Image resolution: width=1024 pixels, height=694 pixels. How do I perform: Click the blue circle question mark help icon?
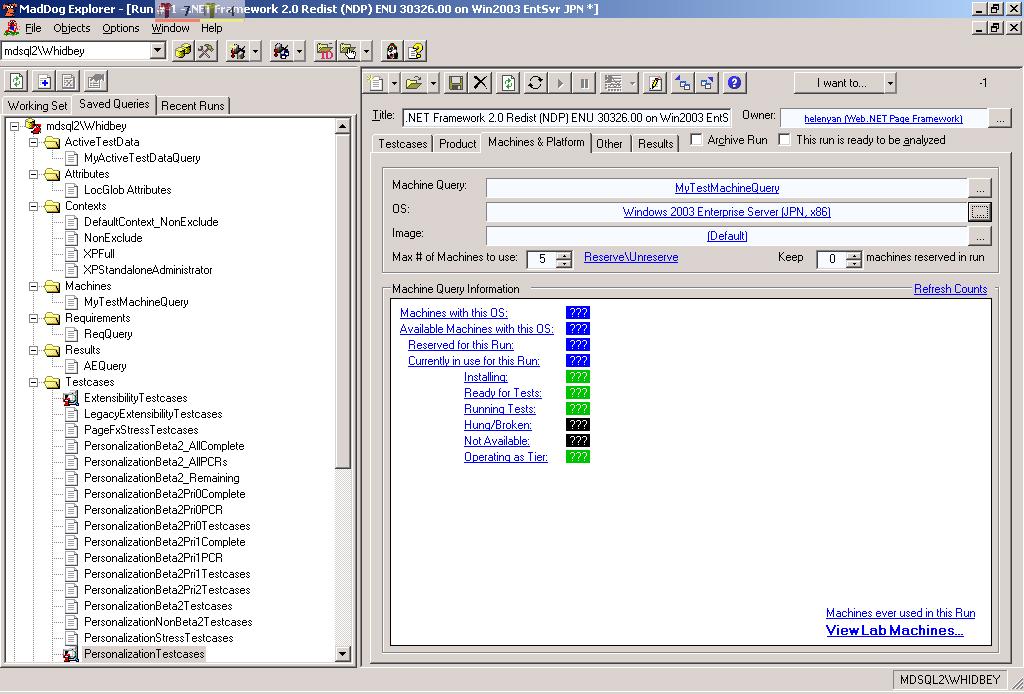pyautogui.click(x=735, y=83)
